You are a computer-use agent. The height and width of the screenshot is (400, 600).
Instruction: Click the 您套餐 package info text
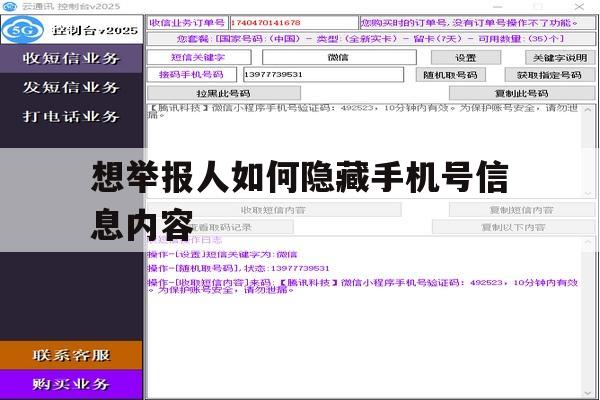(x=371, y=39)
